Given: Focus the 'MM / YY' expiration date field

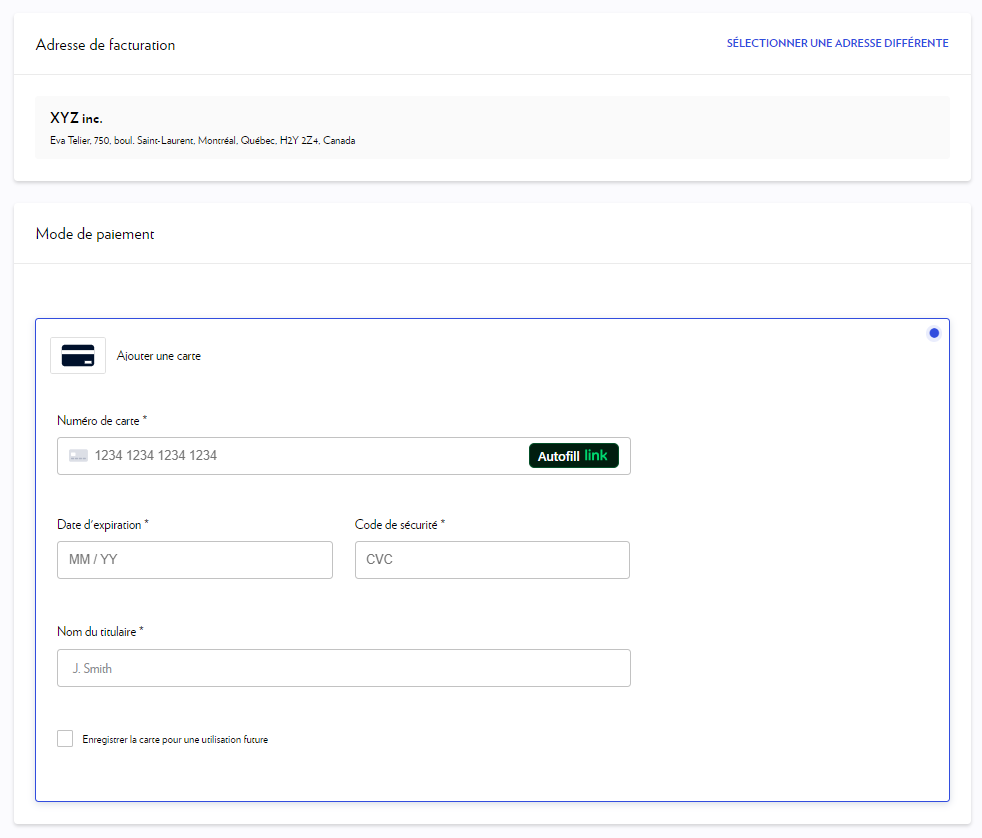Looking at the screenshot, I should 194,560.
